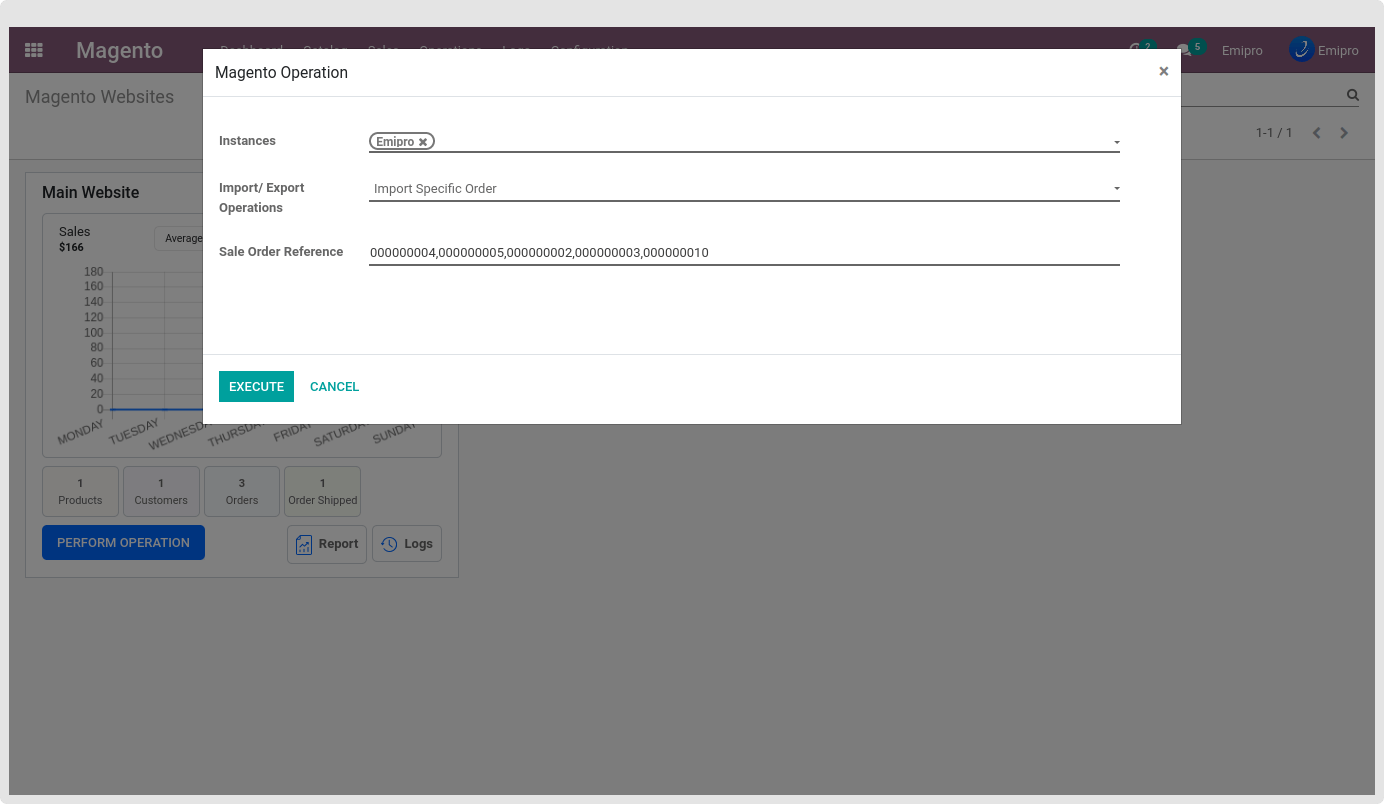Screen dimensions: 1384x804
Task: Open the Report button
Action: pos(327,544)
